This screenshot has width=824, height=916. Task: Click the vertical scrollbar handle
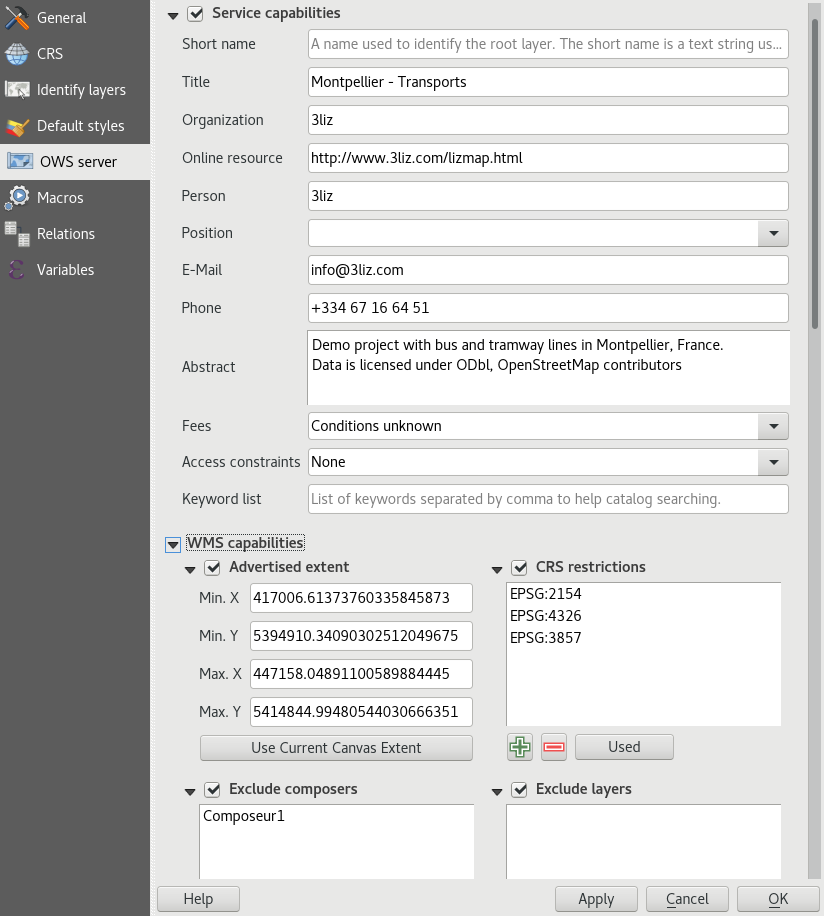point(815,175)
